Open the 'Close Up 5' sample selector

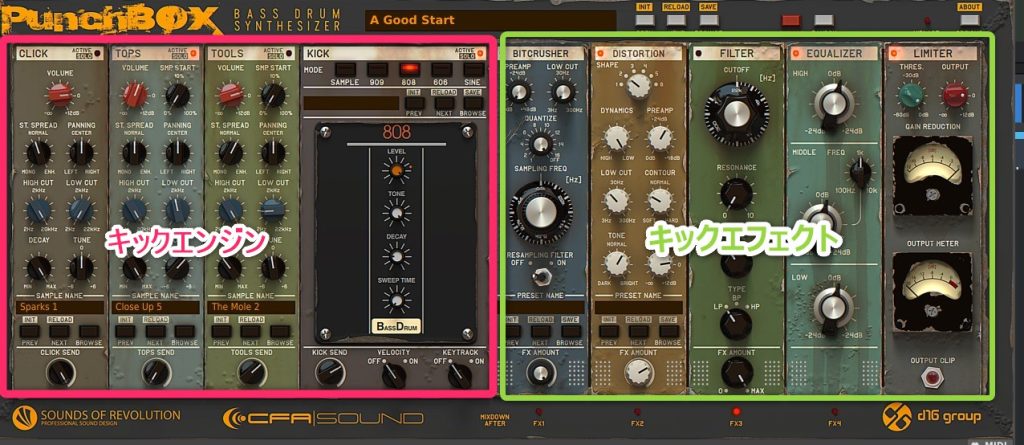click(x=155, y=307)
